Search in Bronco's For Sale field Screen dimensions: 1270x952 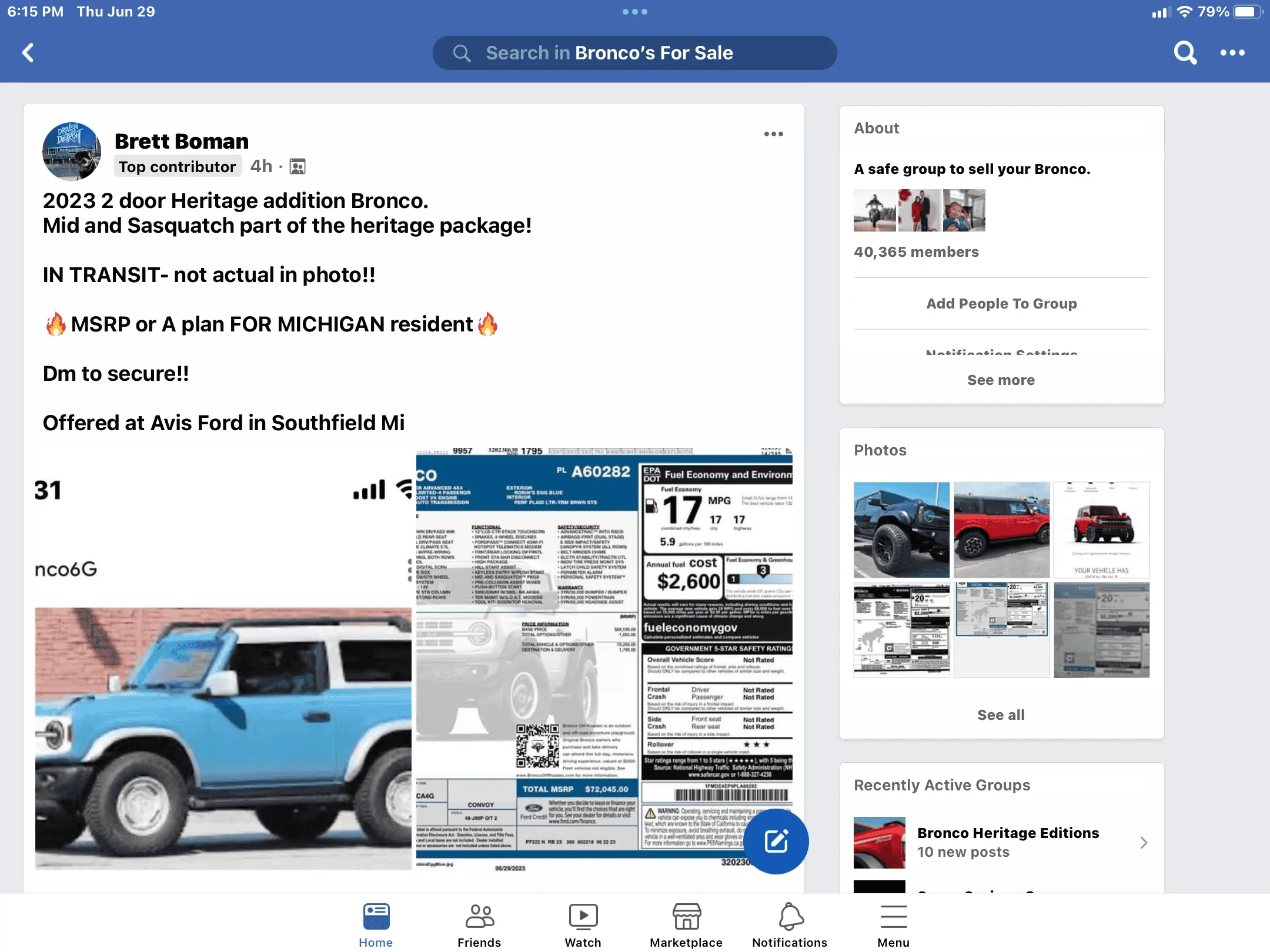coord(635,53)
